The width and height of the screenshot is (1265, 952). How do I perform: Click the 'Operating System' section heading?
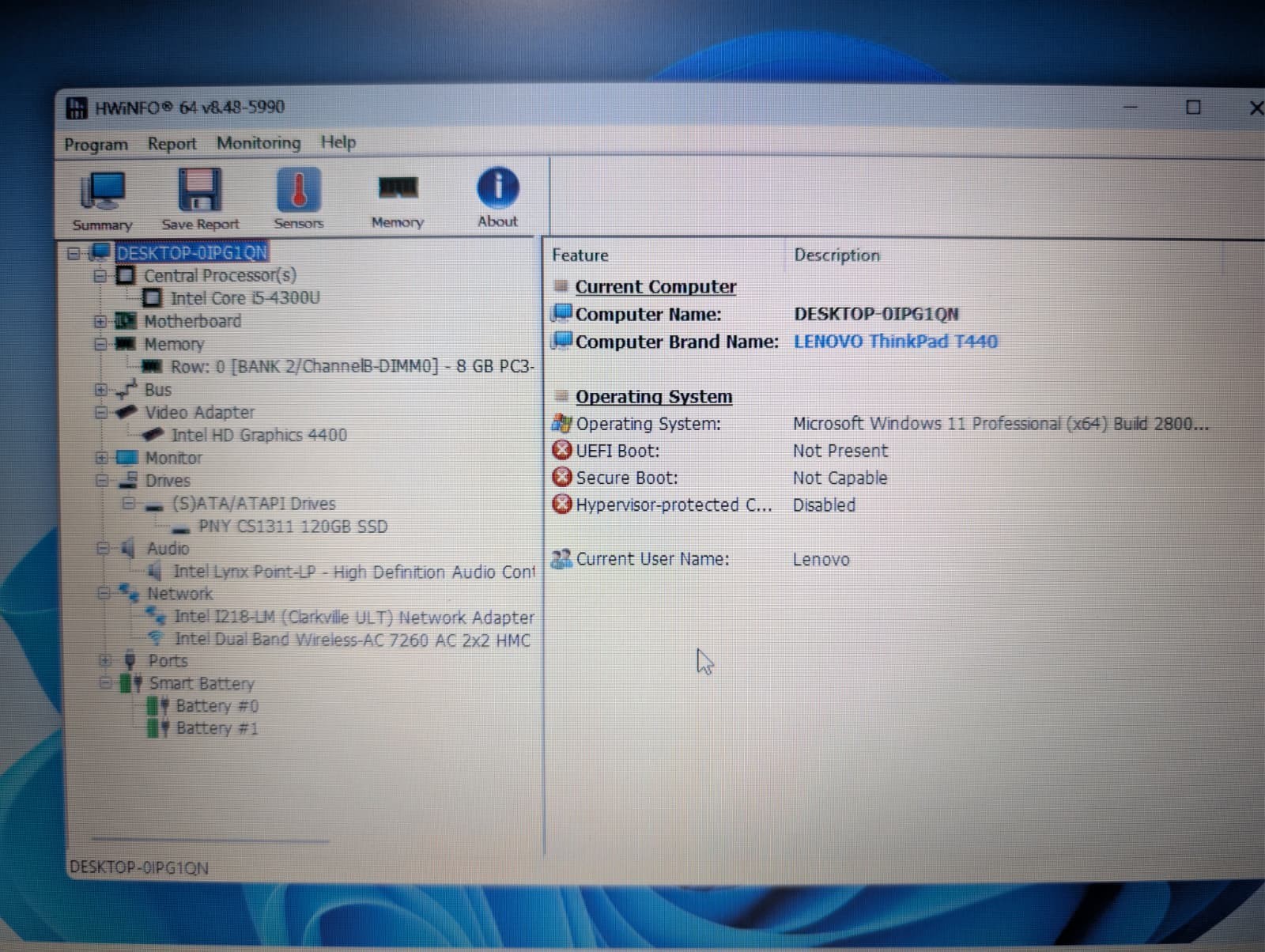(x=654, y=397)
